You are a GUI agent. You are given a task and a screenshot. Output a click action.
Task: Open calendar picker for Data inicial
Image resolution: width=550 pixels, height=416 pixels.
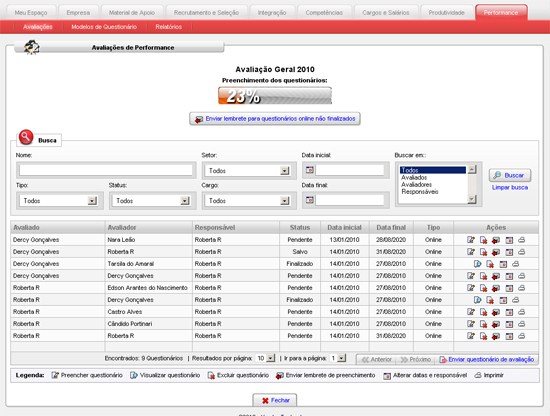310,170
